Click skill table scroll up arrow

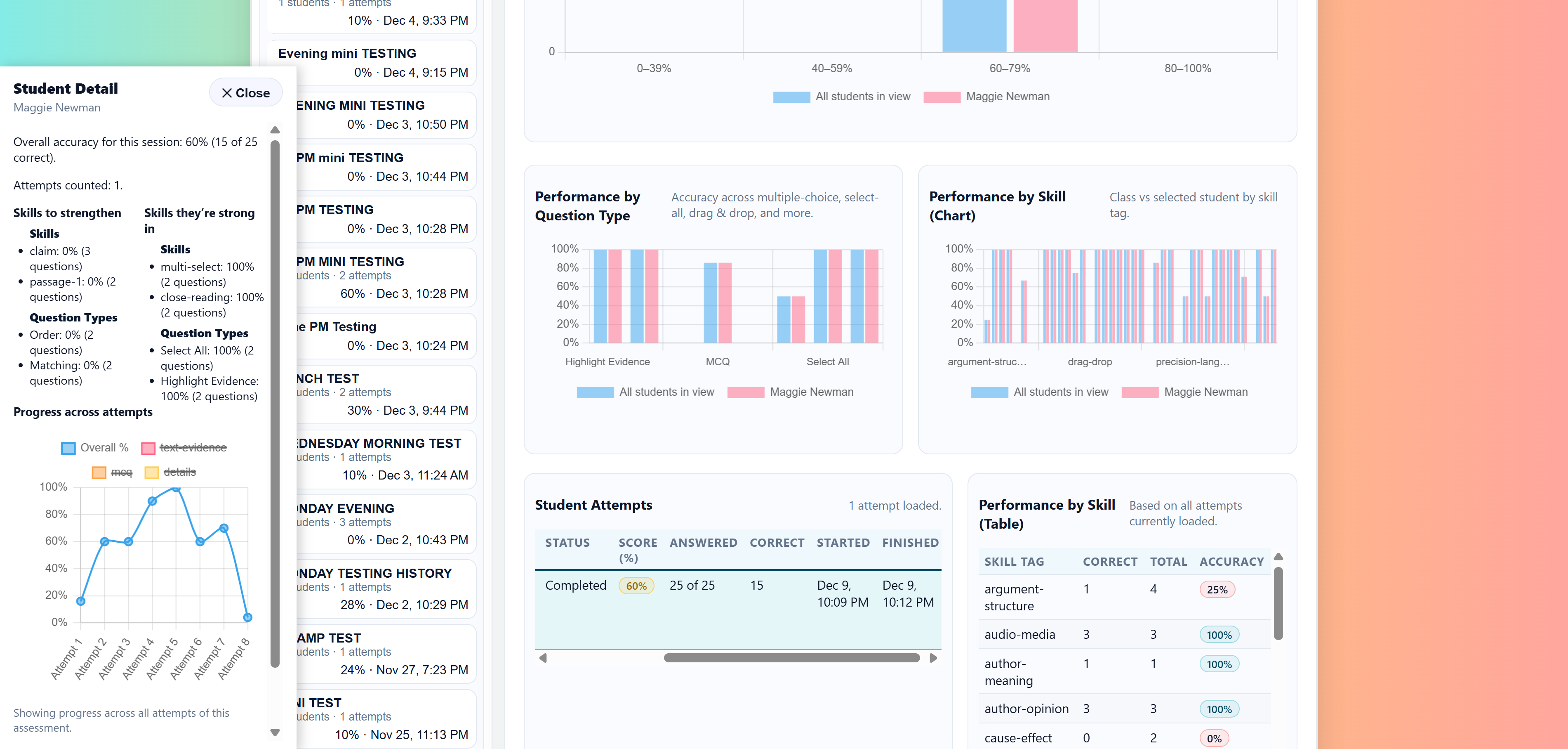(x=1278, y=557)
